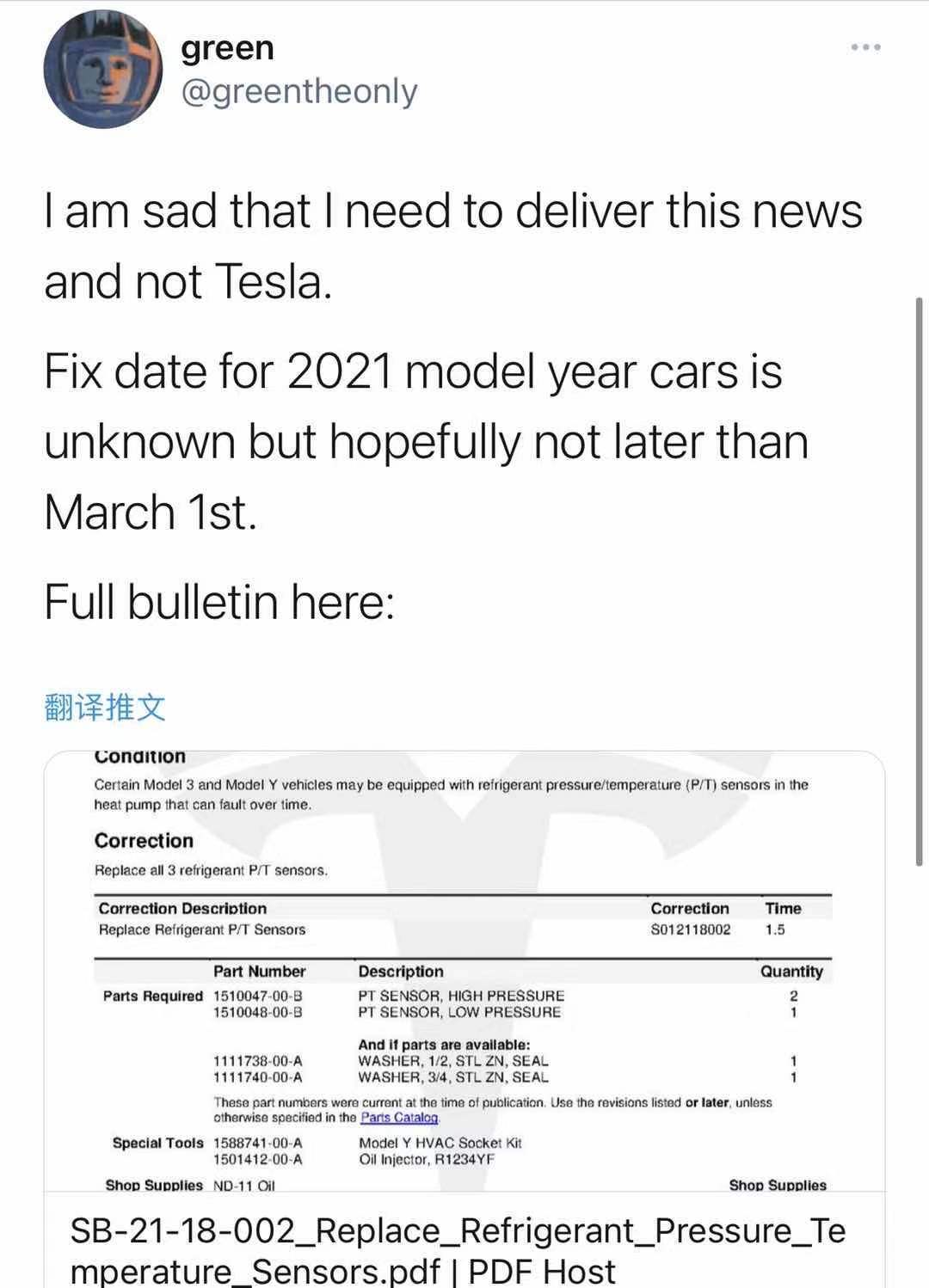Open the Parts Catalog link in bulletin
The image size is (929, 1288).
399,1118
